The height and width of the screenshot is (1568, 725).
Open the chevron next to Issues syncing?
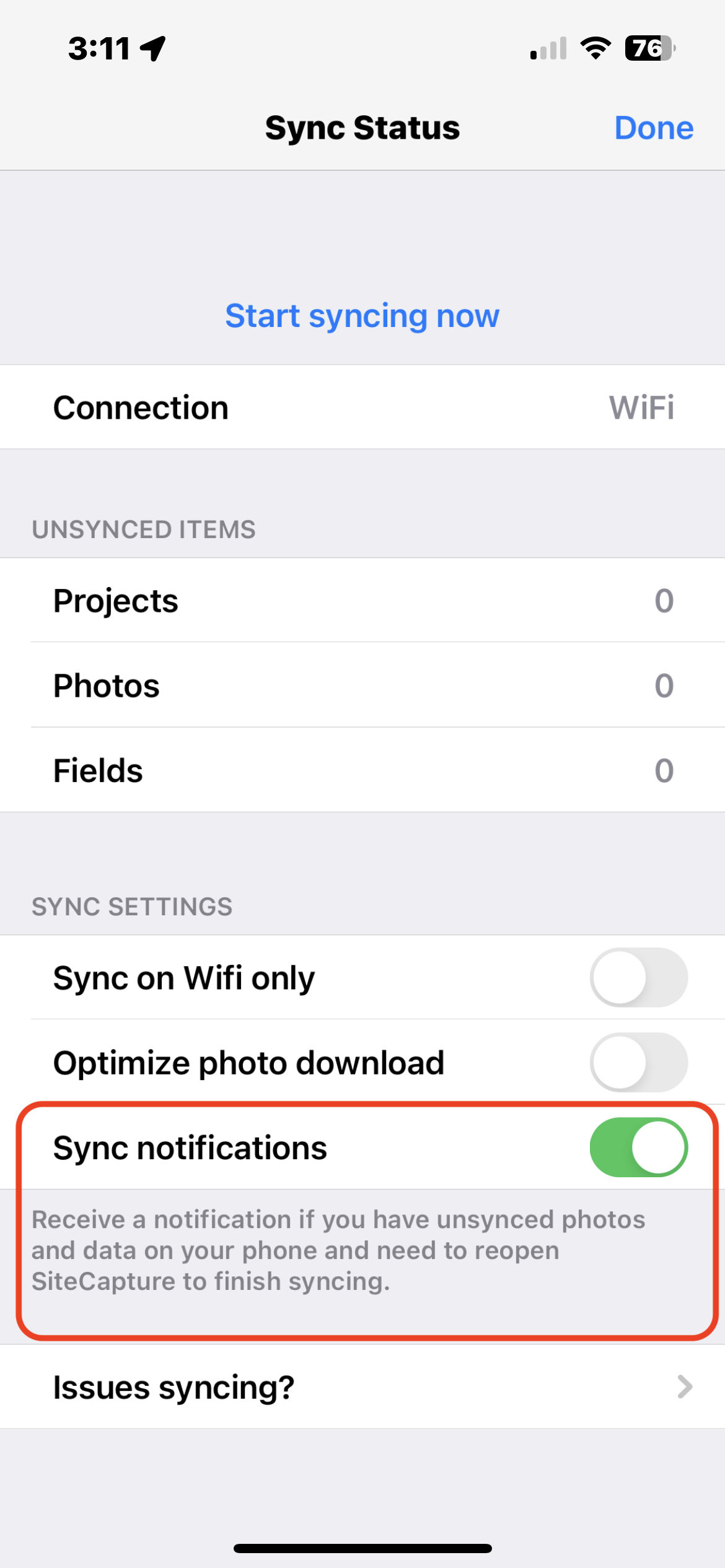[684, 1387]
